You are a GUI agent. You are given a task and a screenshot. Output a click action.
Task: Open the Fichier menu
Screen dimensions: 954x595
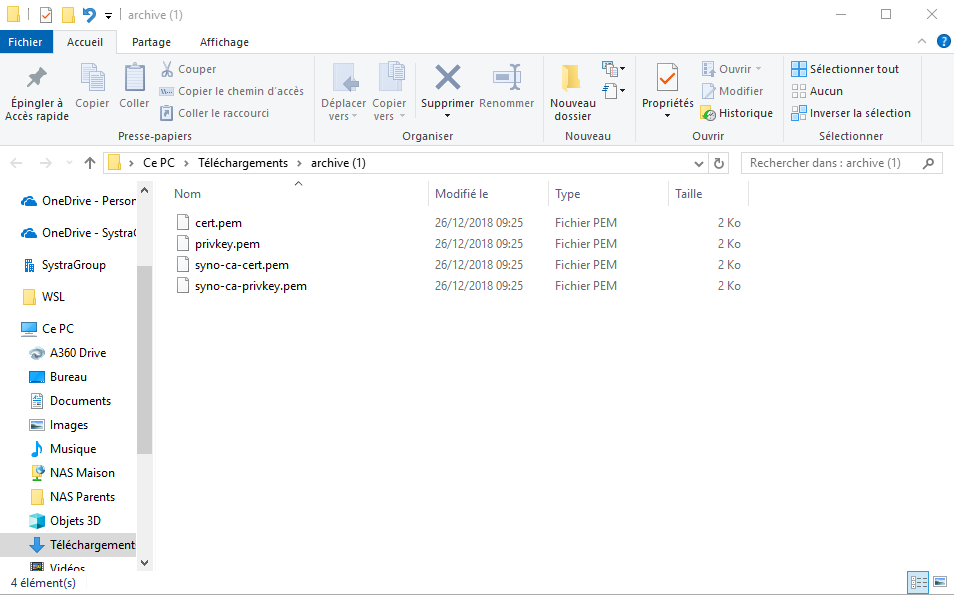click(26, 42)
